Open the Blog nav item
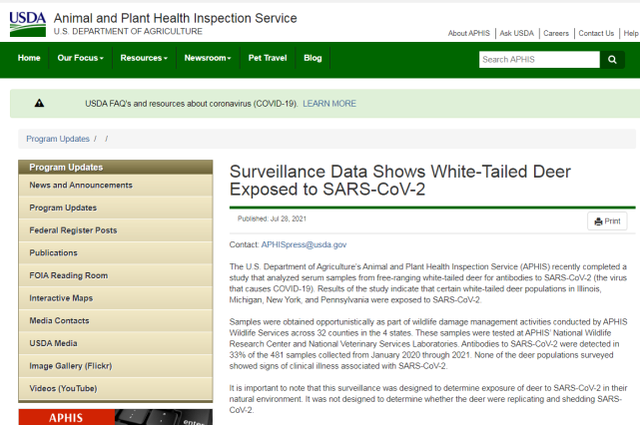Viewport: 640px width, 425px height. (x=313, y=58)
